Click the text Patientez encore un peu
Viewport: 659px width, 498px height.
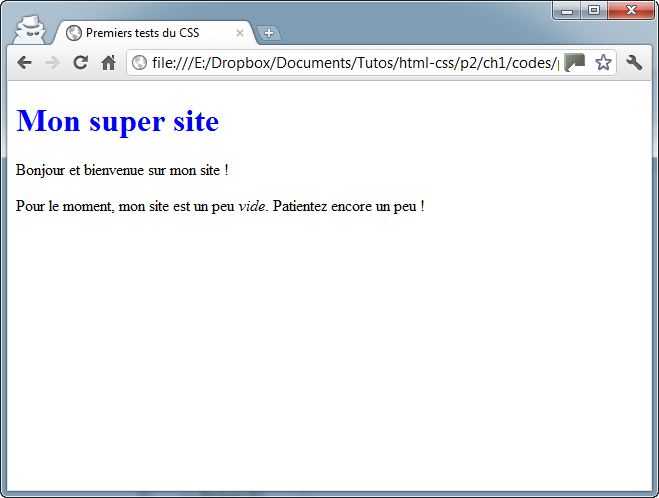pos(348,207)
